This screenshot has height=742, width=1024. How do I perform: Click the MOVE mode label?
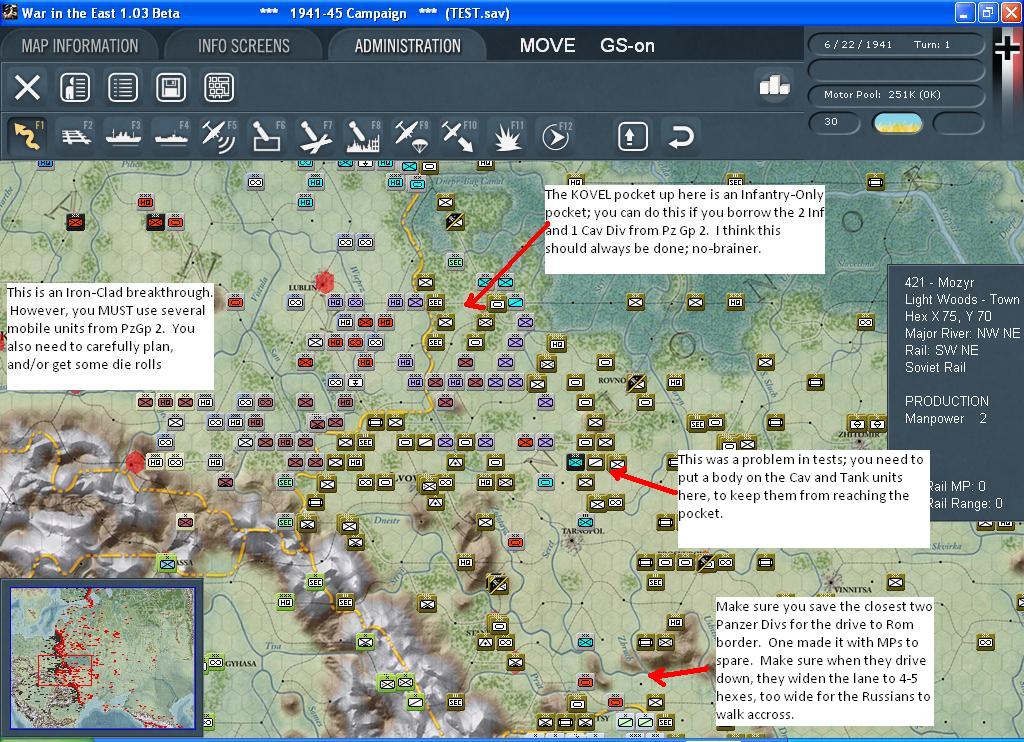pyautogui.click(x=547, y=46)
